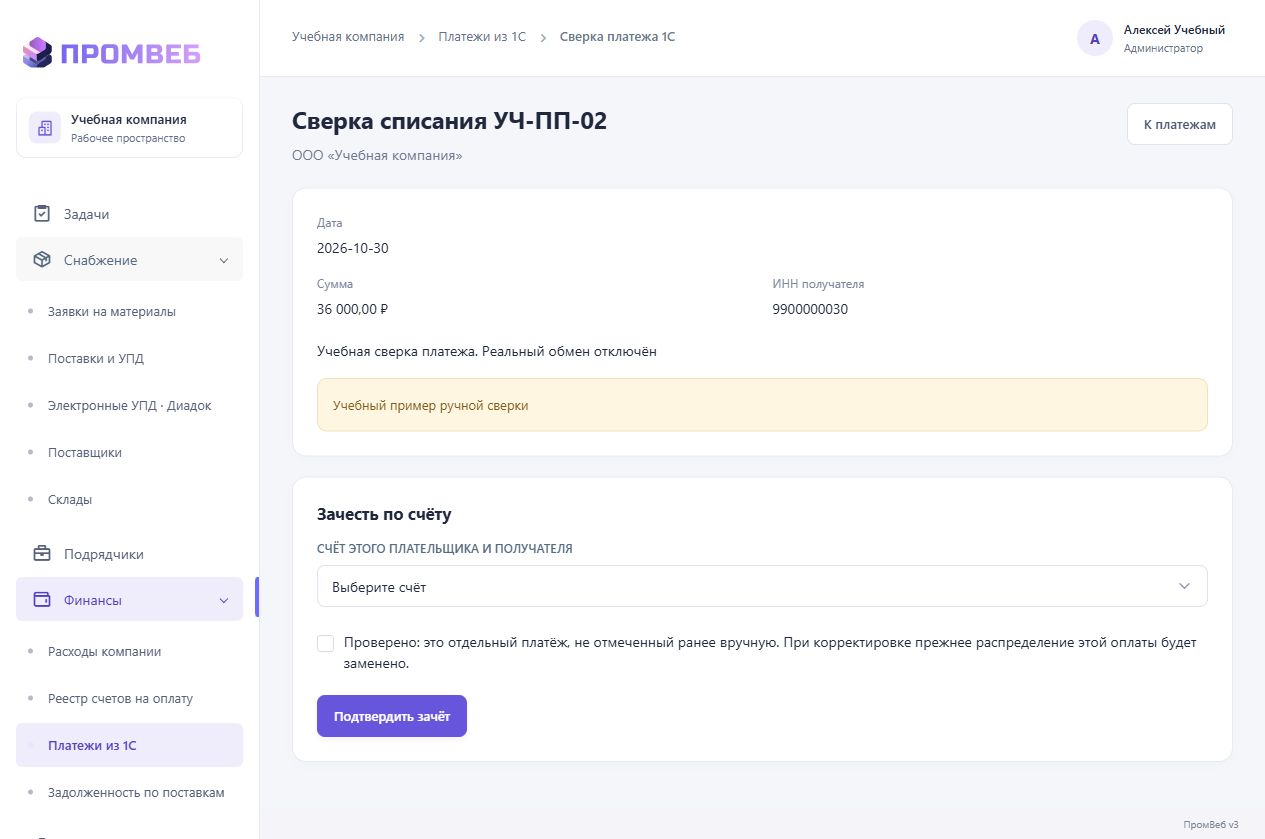
Task: Open the Выберите счёт dropdown
Action: pos(762,587)
